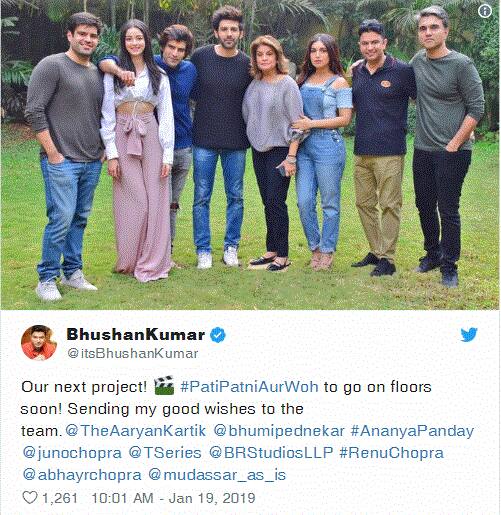Viewport: 501px width, 515px height.
Task: Open the group photo attached to tweet
Action: tap(250, 155)
